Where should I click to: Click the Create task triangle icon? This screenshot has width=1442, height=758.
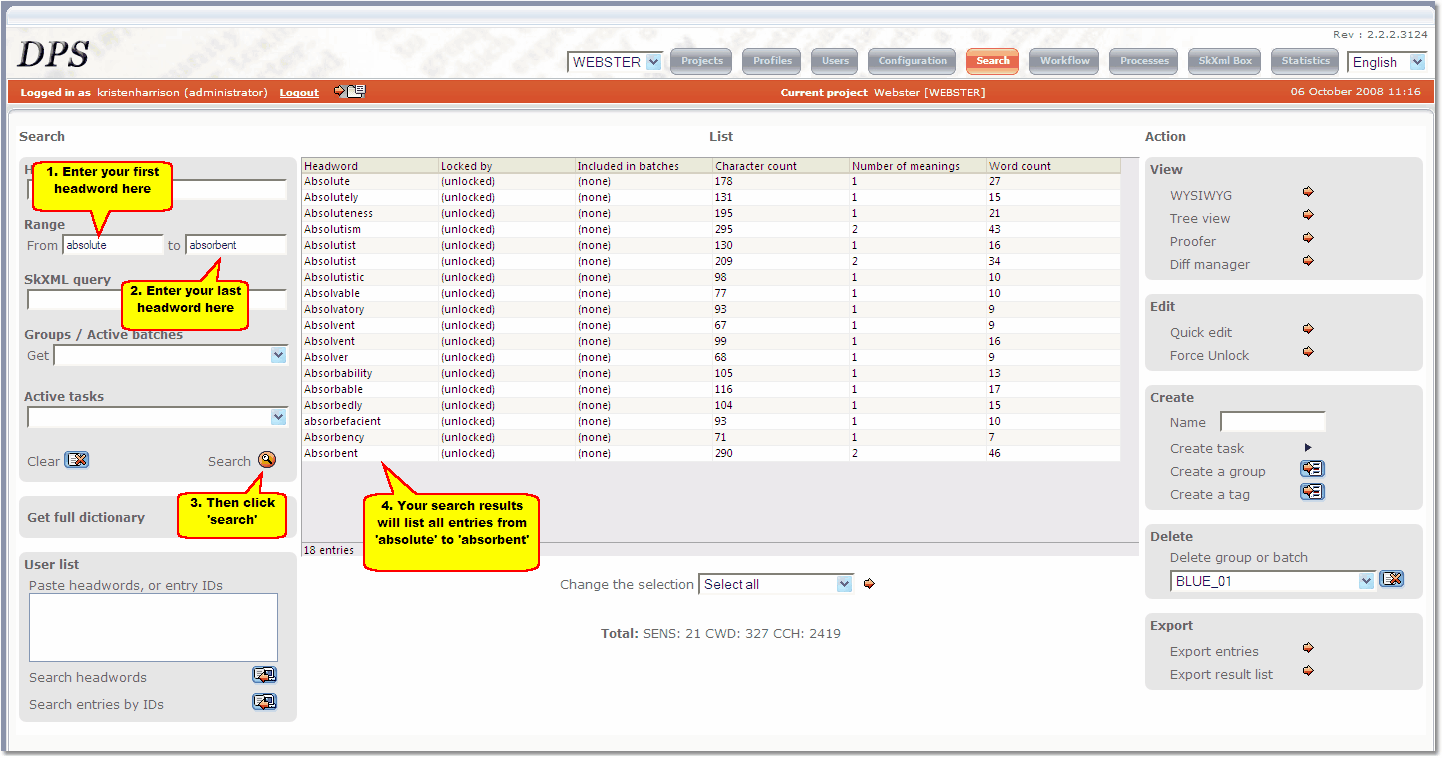click(x=1308, y=448)
